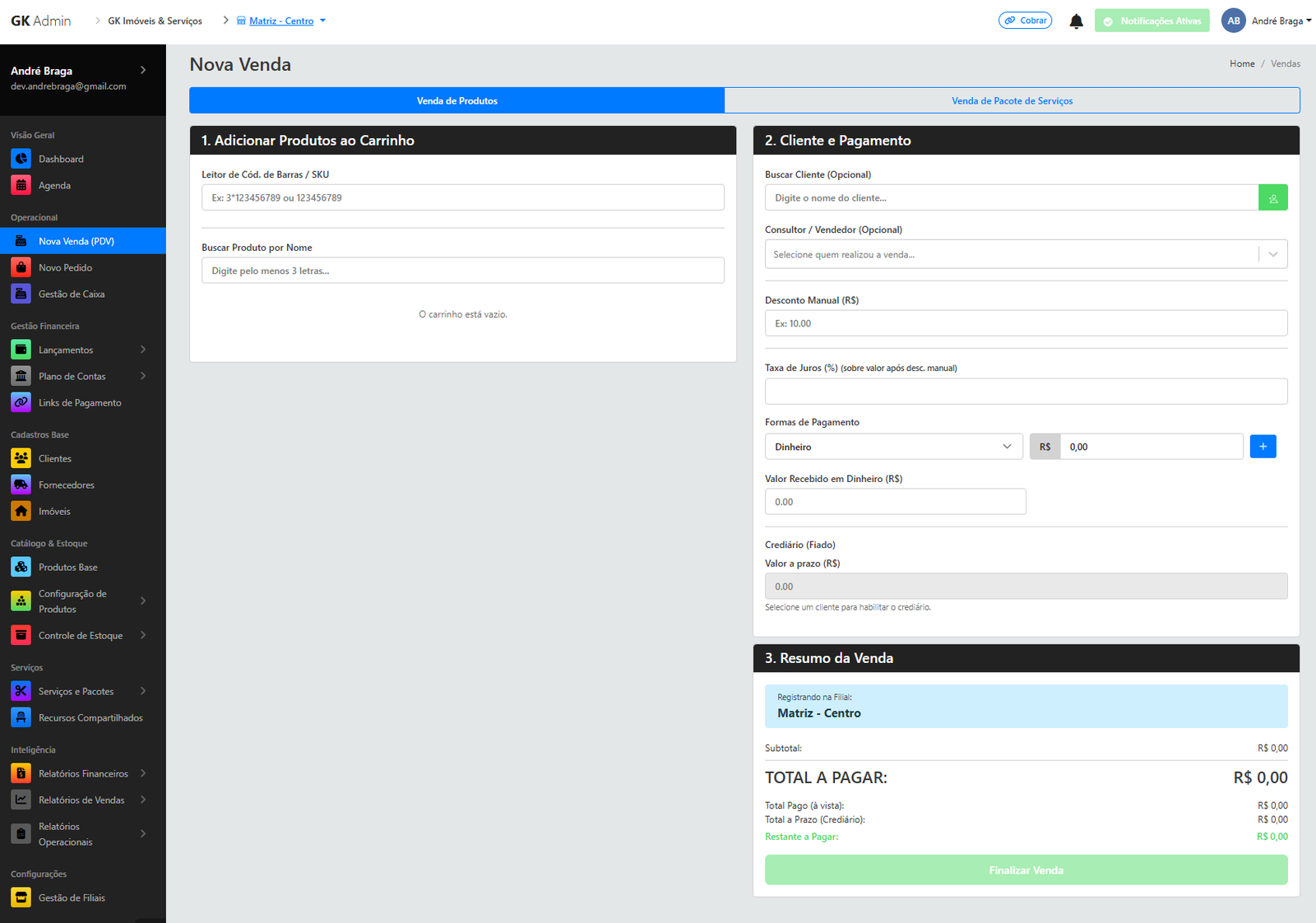Open Links de Pagamento page
Screen dimensions: 1316x923
point(79,402)
